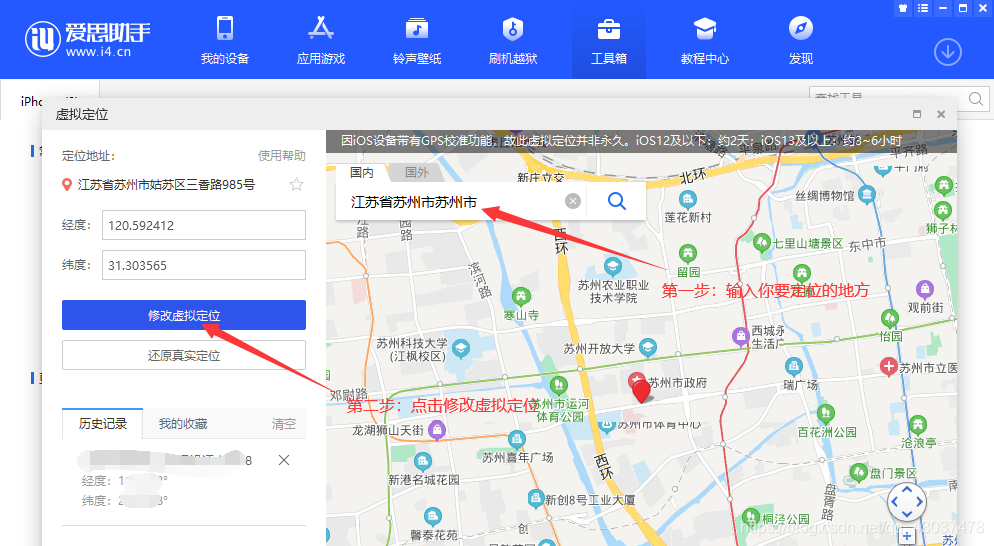994x546 pixels.
Task: Click the 苏州科技大学 map marker
Action: coord(461,348)
